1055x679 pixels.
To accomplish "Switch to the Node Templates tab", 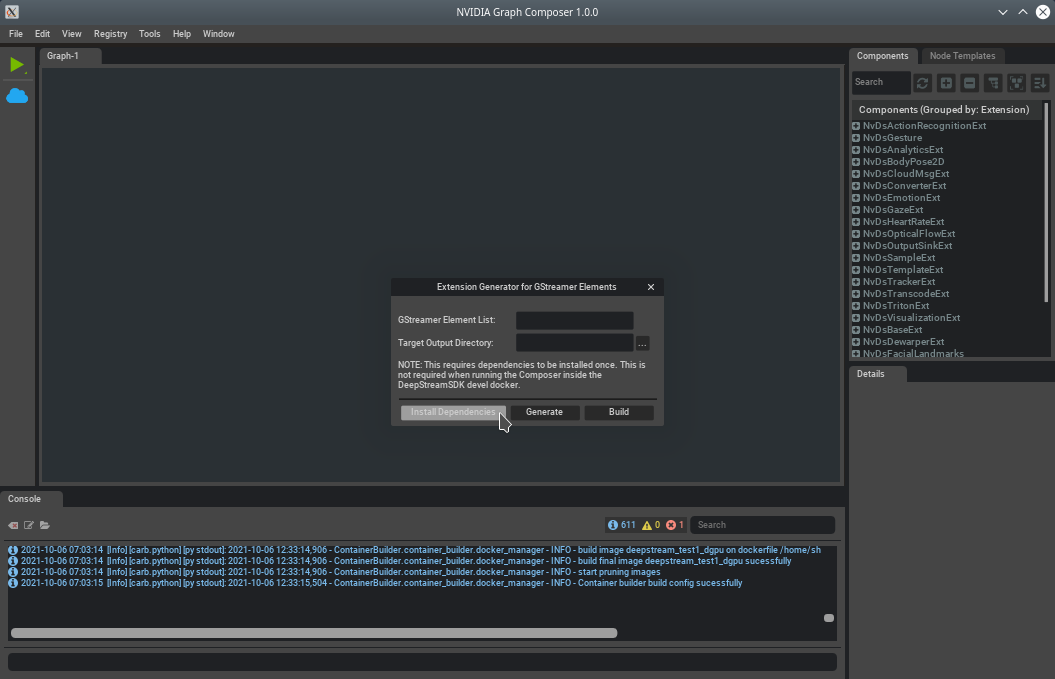I will point(961,56).
